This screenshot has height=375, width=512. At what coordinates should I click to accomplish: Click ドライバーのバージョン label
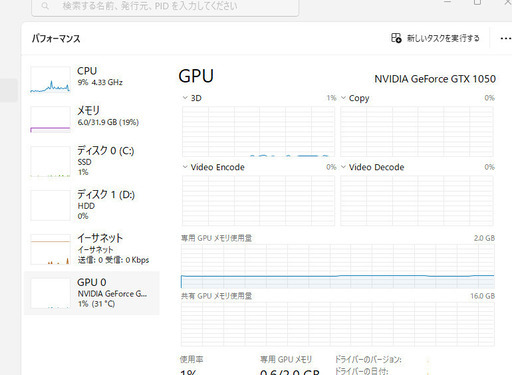pyautogui.click(x=368, y=359)
